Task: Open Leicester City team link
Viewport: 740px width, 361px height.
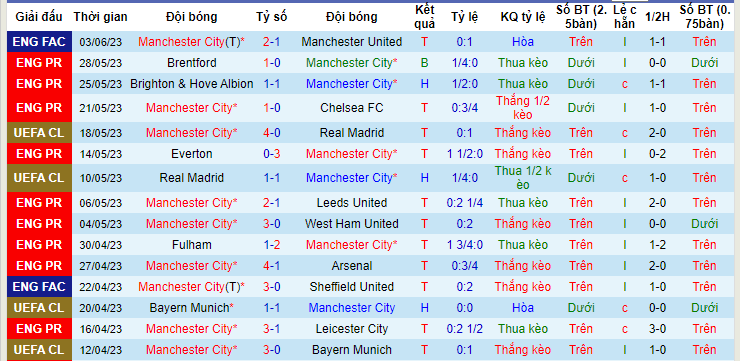Action: tap(352, 329)
